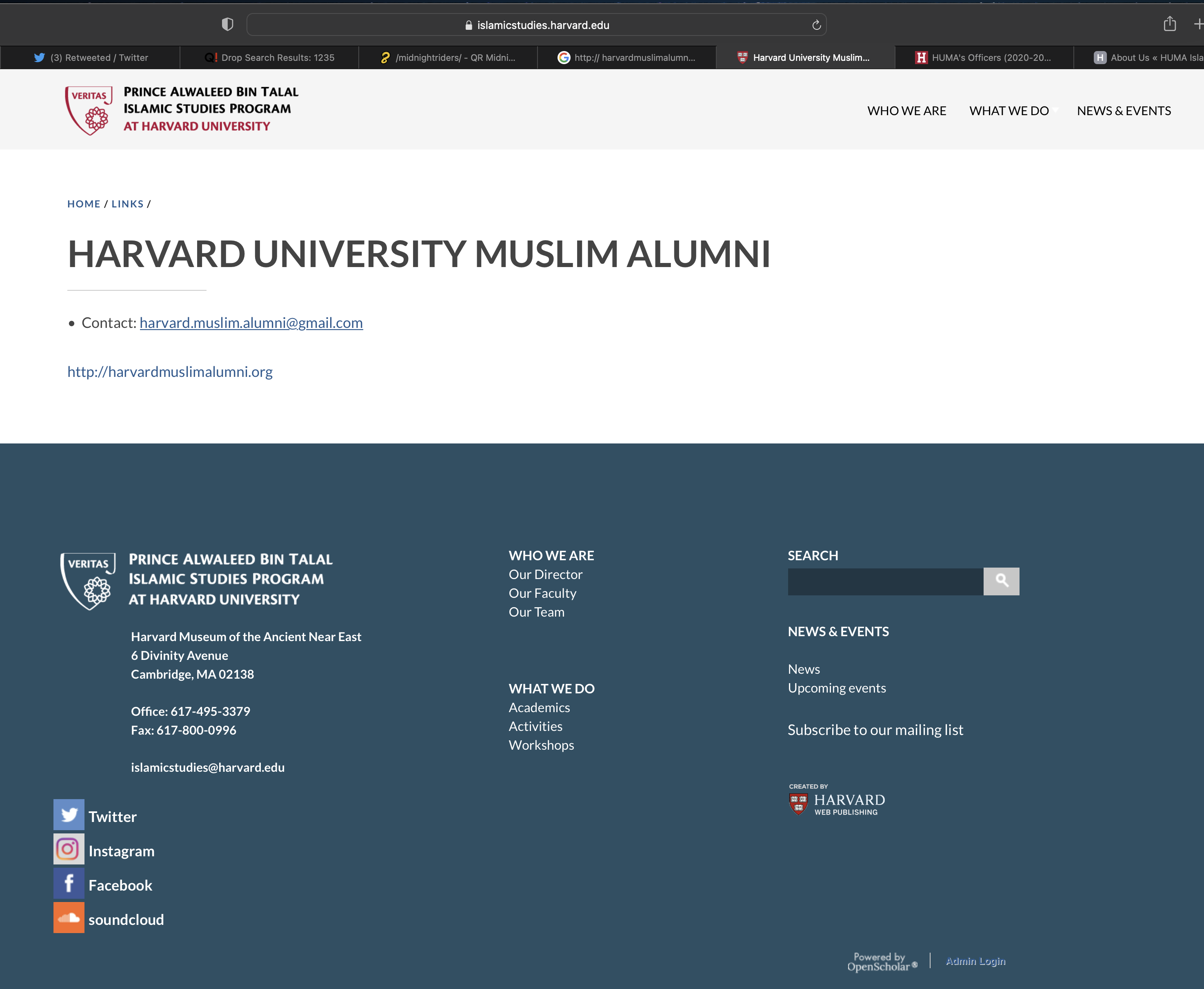This screenshot has width=1204, height=989.
Task: Click the harvard.muslim.alumni@gmail.com email link
Action: pyautogui.click(x=251, y=323)
